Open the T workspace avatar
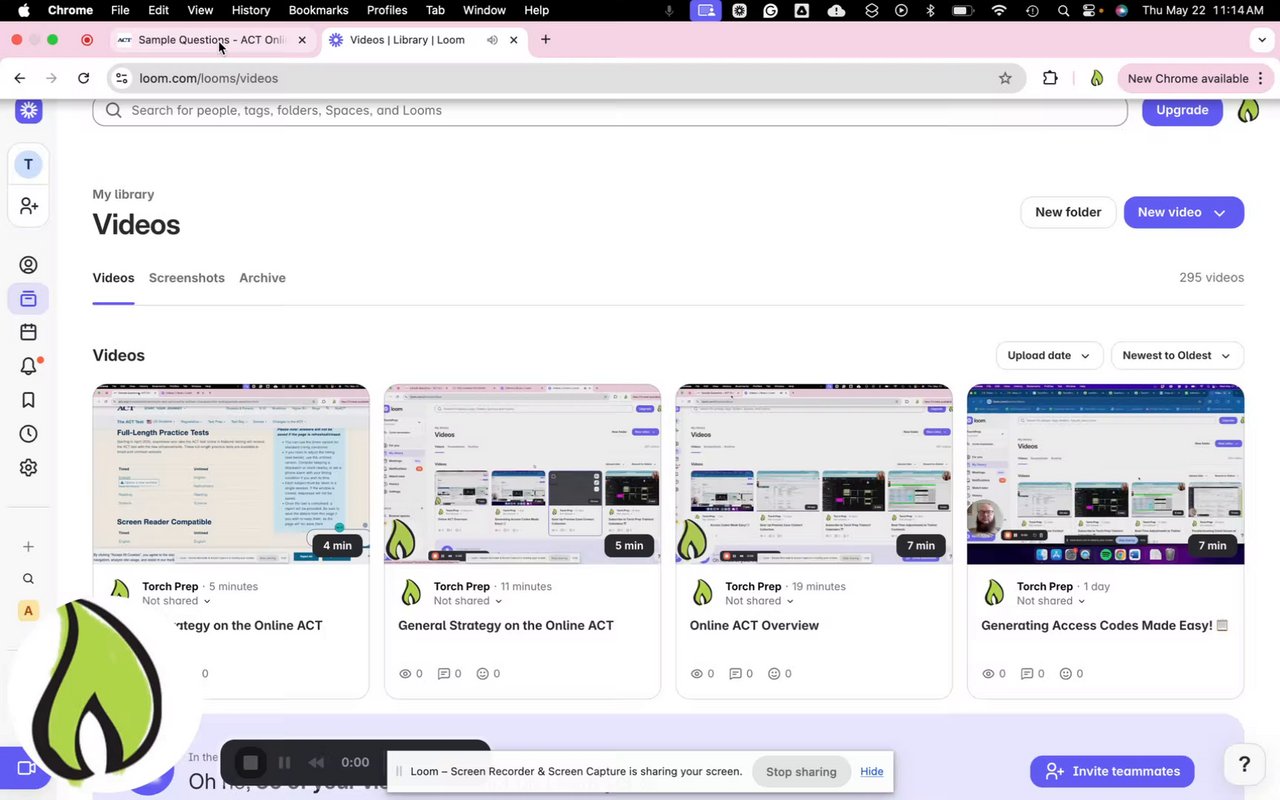 [28, 164]
